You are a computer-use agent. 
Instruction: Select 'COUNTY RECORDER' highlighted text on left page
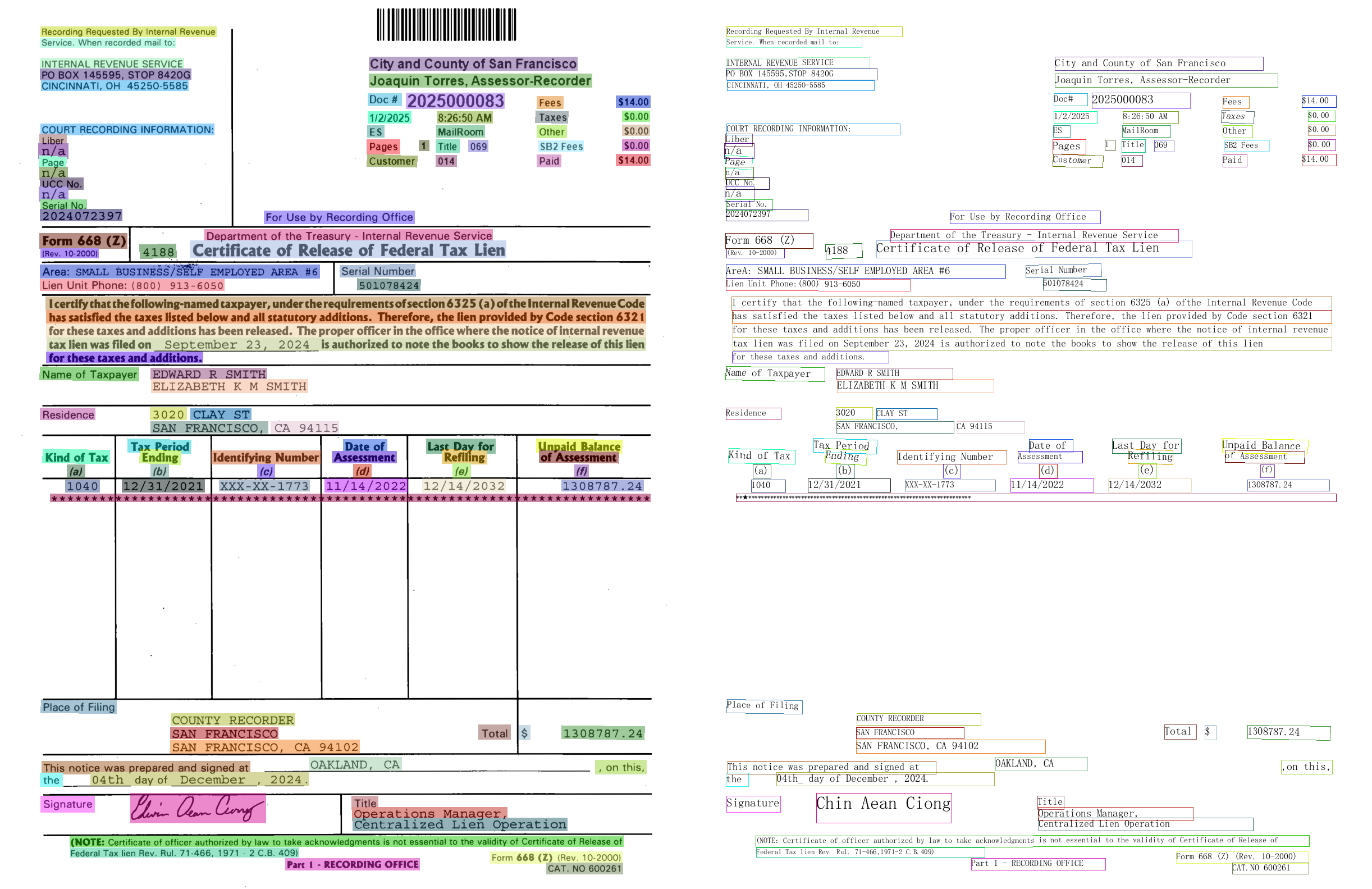233,720
